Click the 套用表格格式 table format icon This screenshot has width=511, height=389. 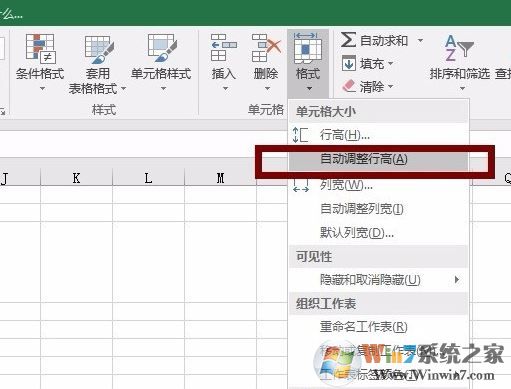point(99,49)
